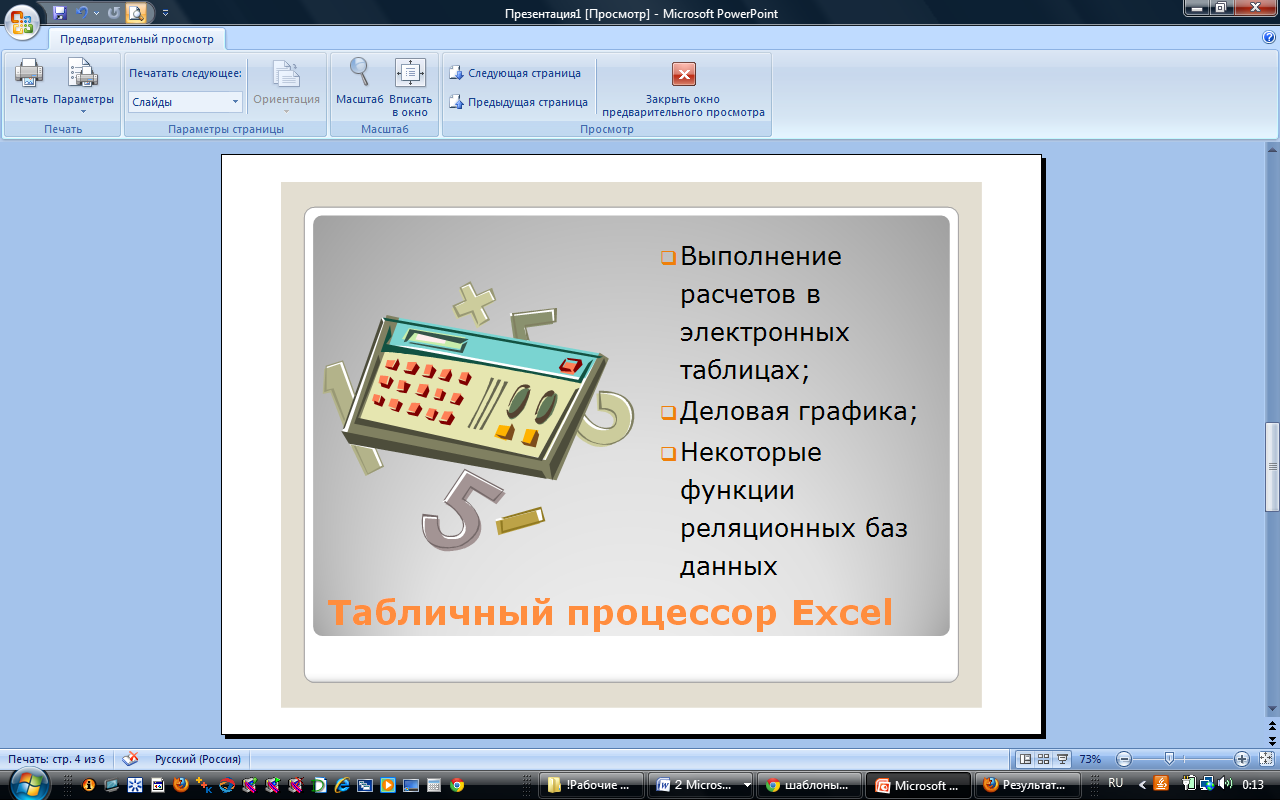Go to Предыдущая страница
This screenshot has height=800, width=1280.
(518, 102)
